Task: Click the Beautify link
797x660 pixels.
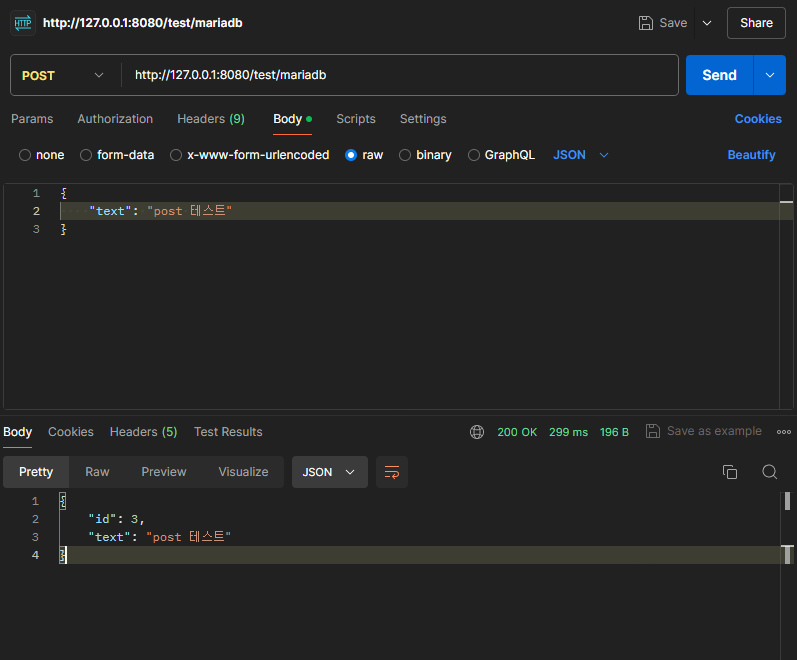Action: [x=751, y=155]
